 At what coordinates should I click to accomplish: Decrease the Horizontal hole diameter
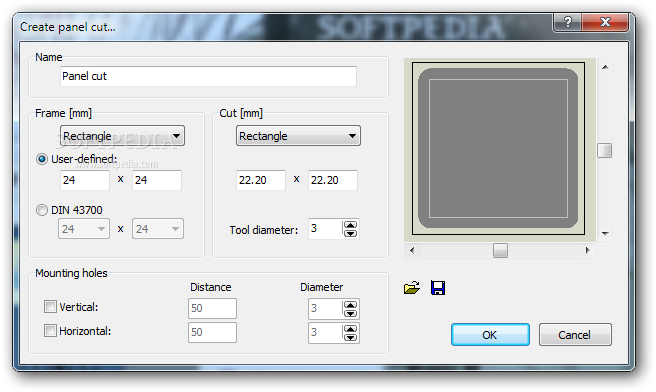pos(350,337)
